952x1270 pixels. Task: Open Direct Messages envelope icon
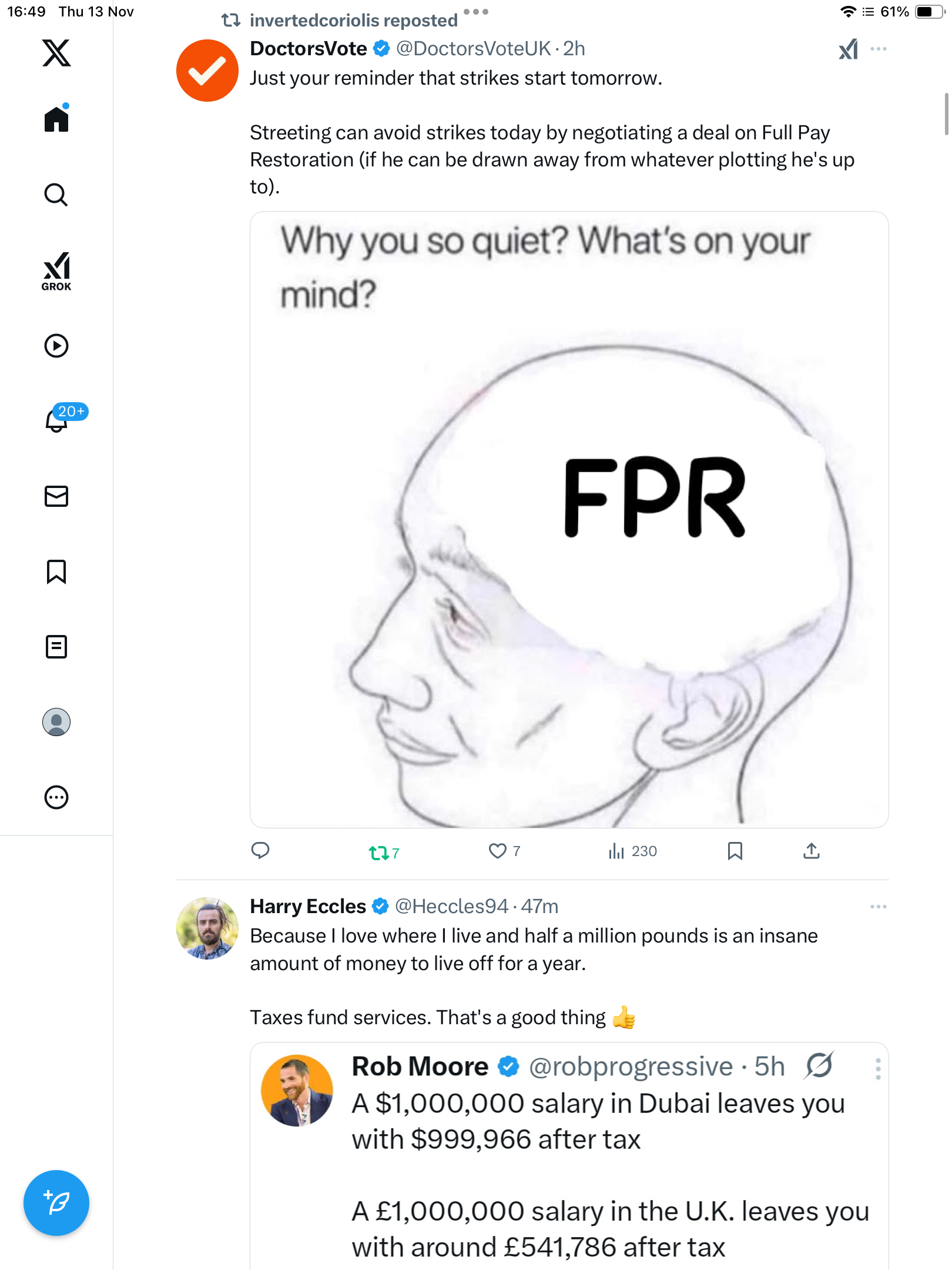56,496
